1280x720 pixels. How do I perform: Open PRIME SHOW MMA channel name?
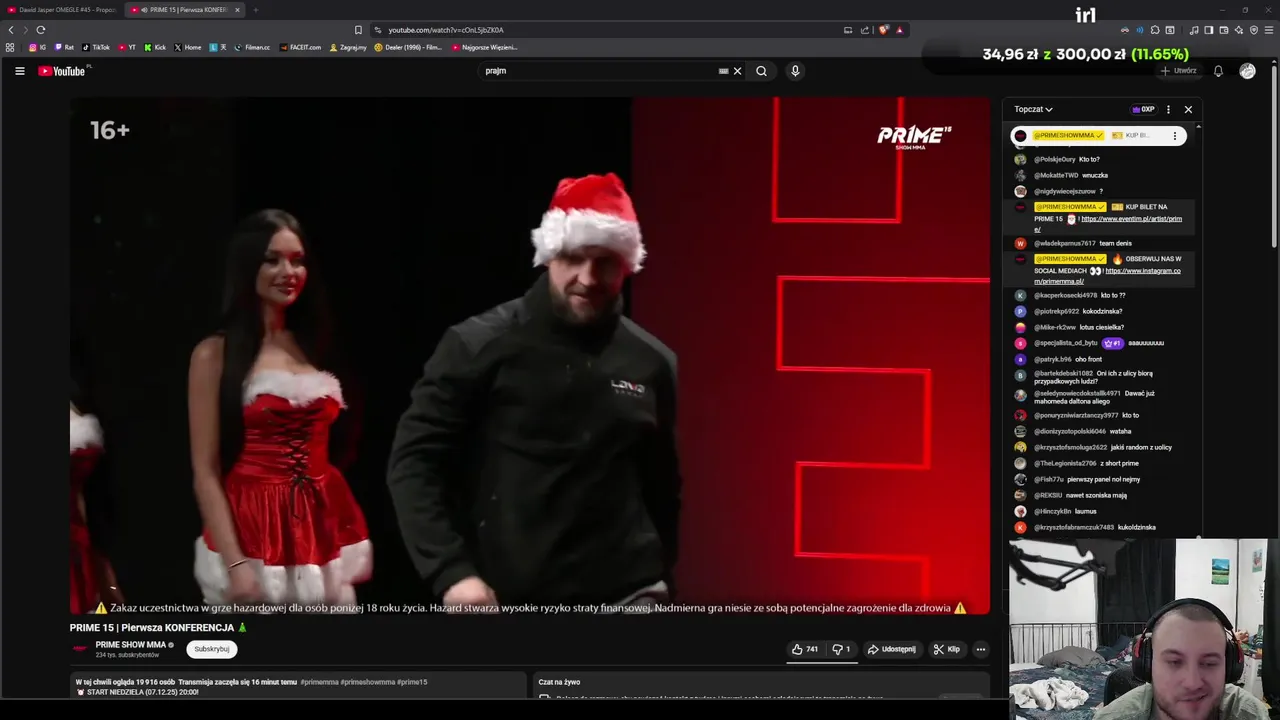[131, 645]
